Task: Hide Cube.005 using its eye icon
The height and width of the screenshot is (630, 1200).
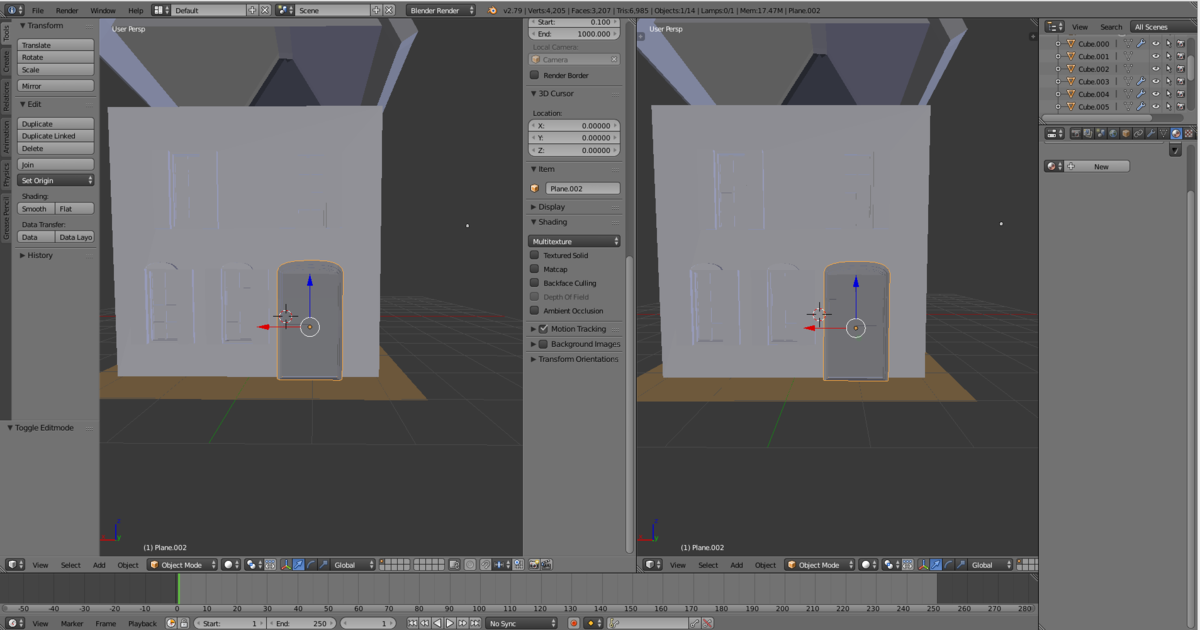Action: tap(1155, 106)
